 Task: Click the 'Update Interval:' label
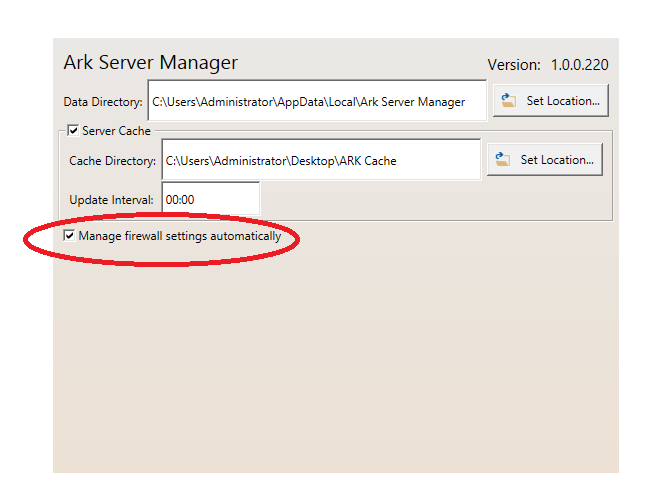pos(111,200)
